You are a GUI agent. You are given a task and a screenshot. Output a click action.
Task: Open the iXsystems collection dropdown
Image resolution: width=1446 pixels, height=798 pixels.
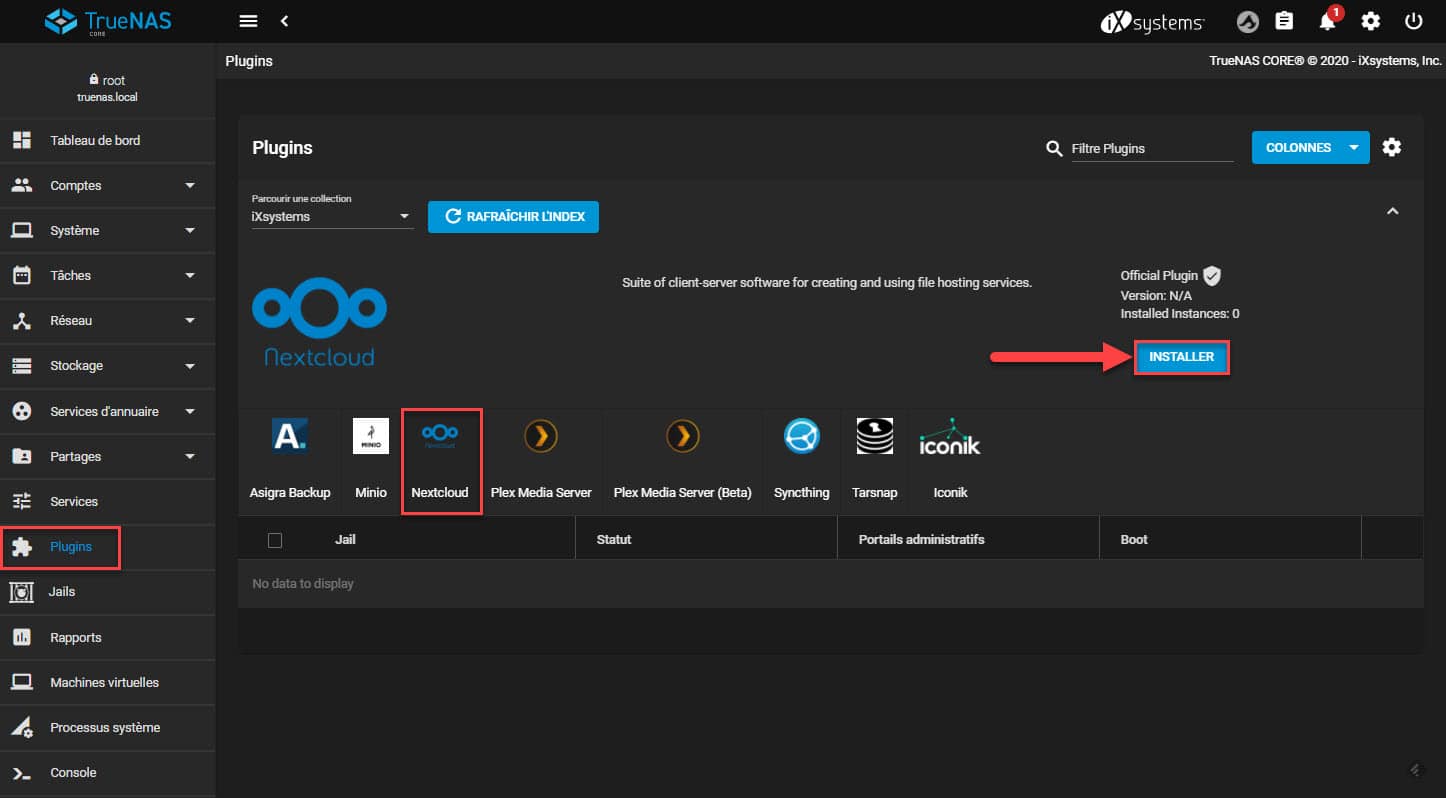[332, 216]
